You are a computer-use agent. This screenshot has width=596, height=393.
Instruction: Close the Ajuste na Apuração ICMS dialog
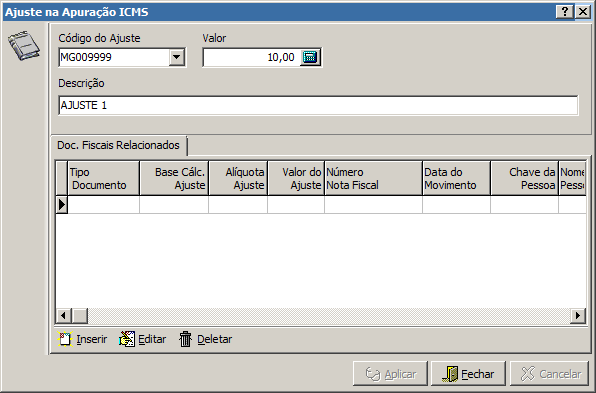[583, 12]
